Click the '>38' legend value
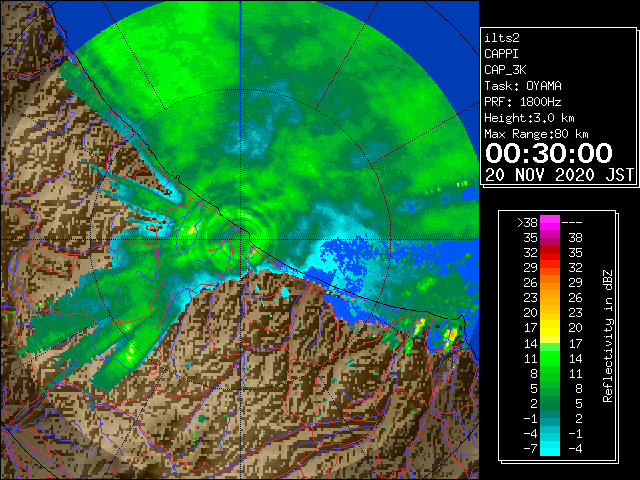640x480 pixels. [x=527, y=223]
